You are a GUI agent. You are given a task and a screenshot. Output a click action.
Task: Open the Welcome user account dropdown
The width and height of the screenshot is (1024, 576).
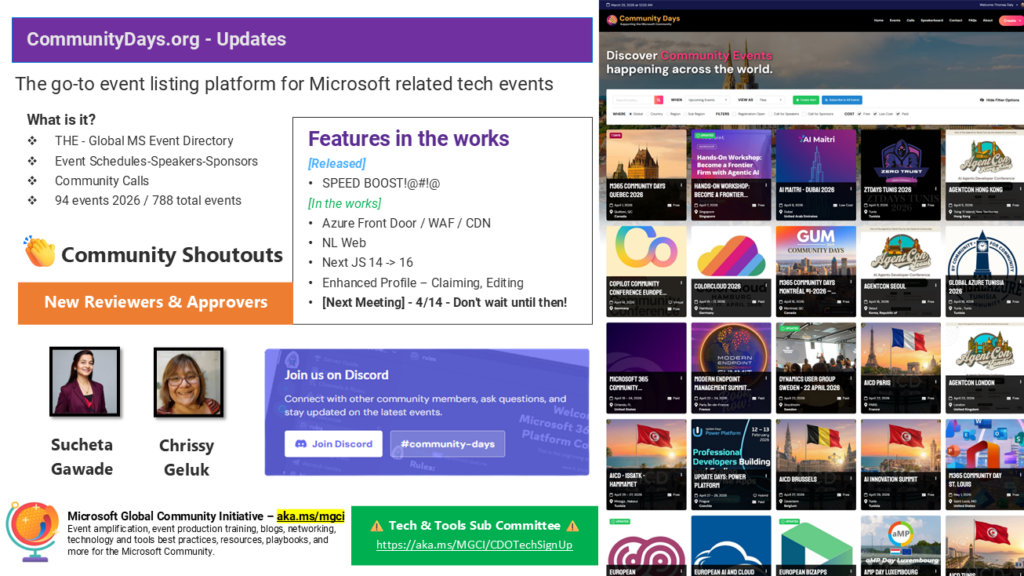click(997, 5)
